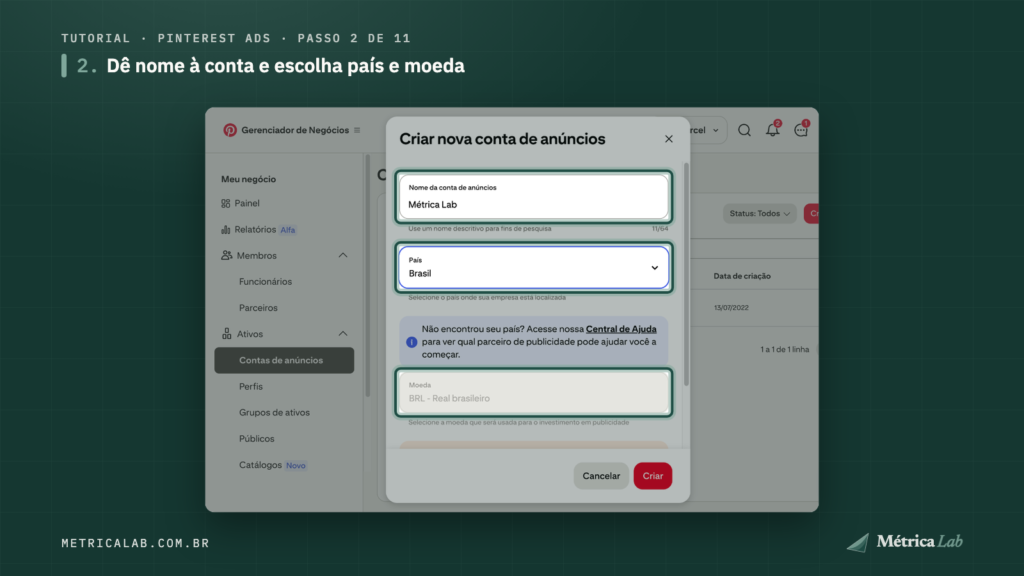Click the 1 a 1 de 1 linha text
Viewport: 1024px width, 576px height.
(784, 349)
